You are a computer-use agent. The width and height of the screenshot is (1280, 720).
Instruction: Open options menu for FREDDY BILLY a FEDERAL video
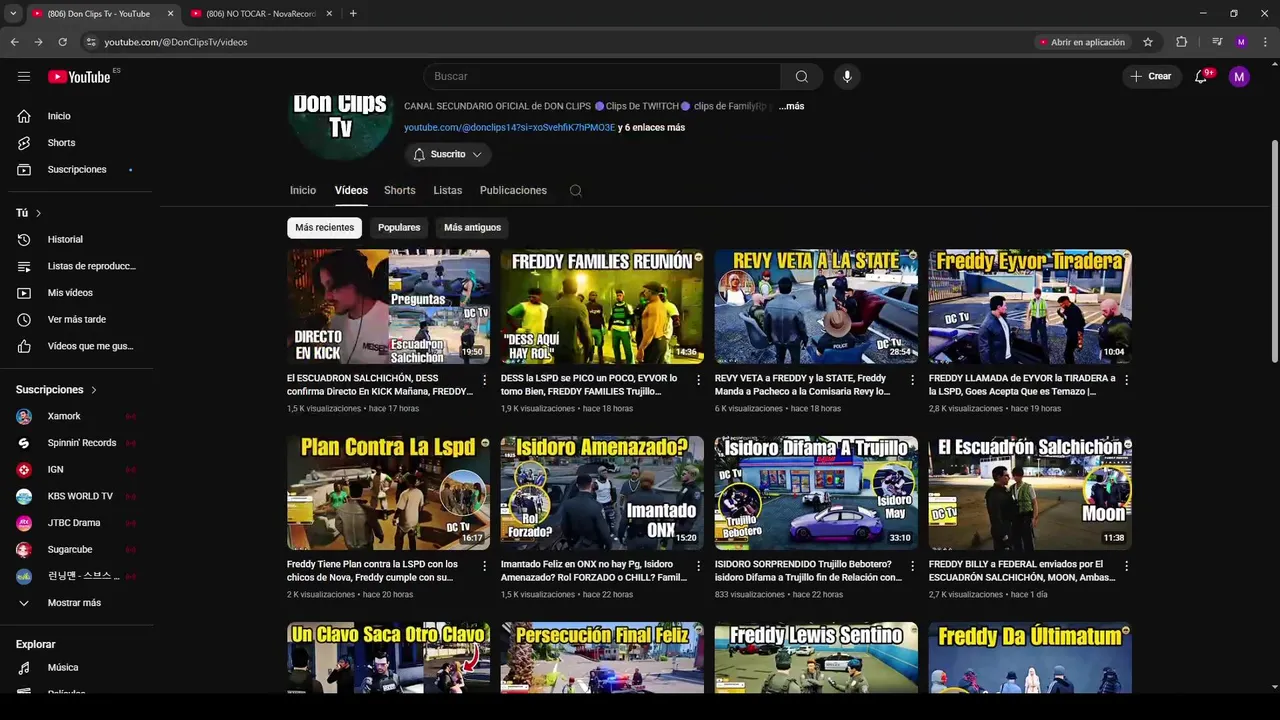1126,566
